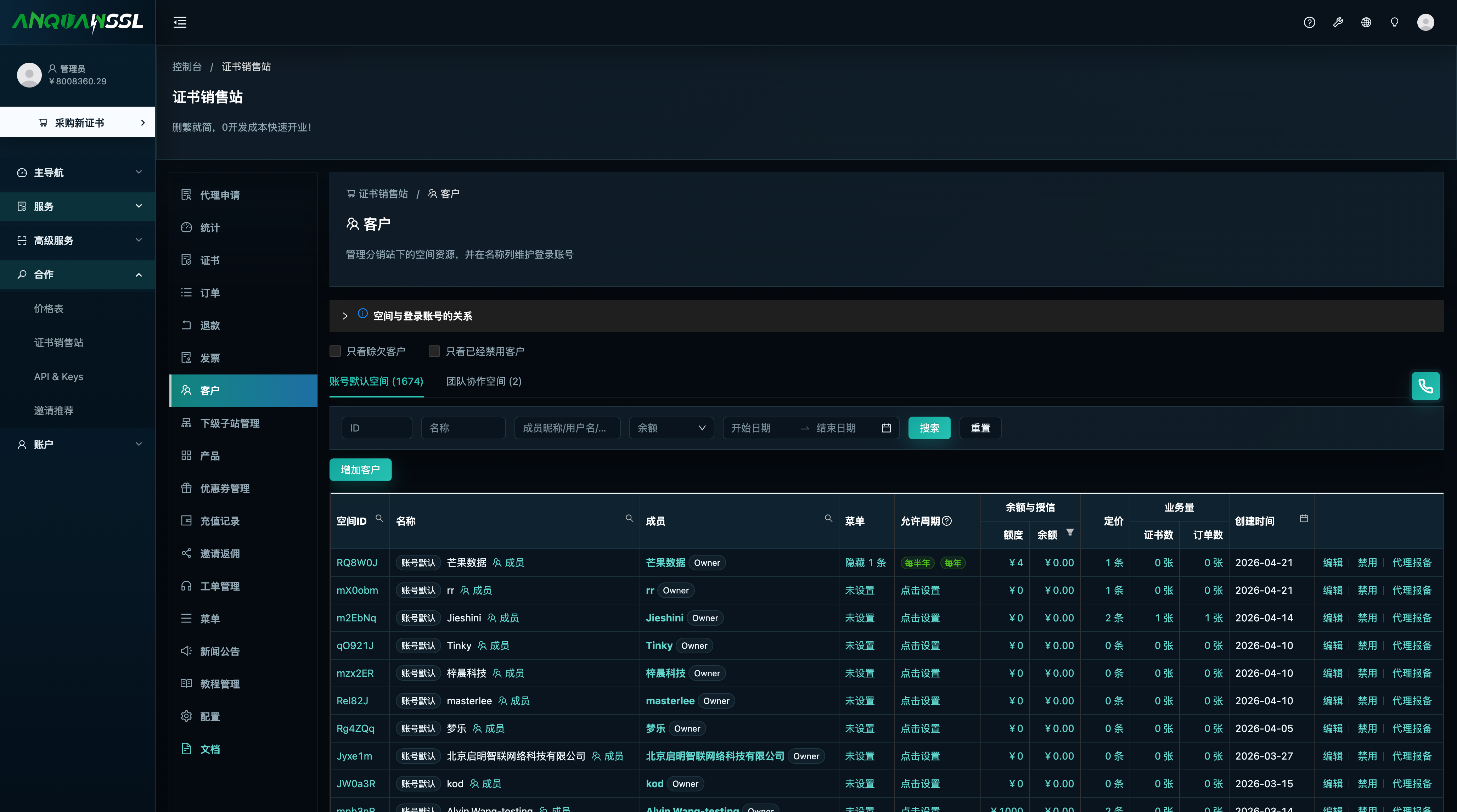Click the 采购新证书 button
This screenshot has height=812, width=1457.
(78, 122)
